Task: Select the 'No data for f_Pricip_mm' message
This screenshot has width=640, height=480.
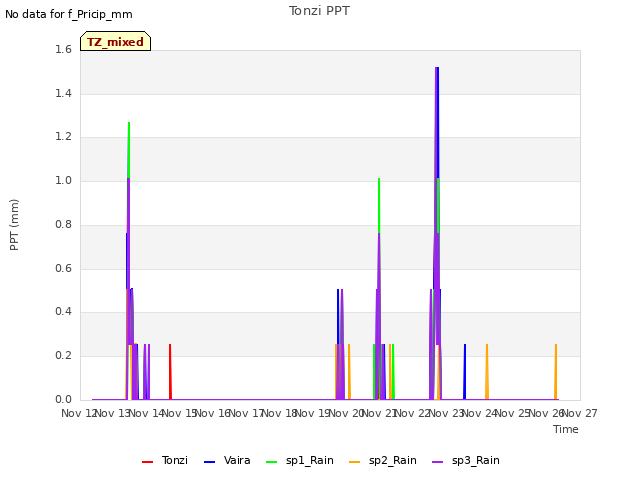Action: pos(69,15)
